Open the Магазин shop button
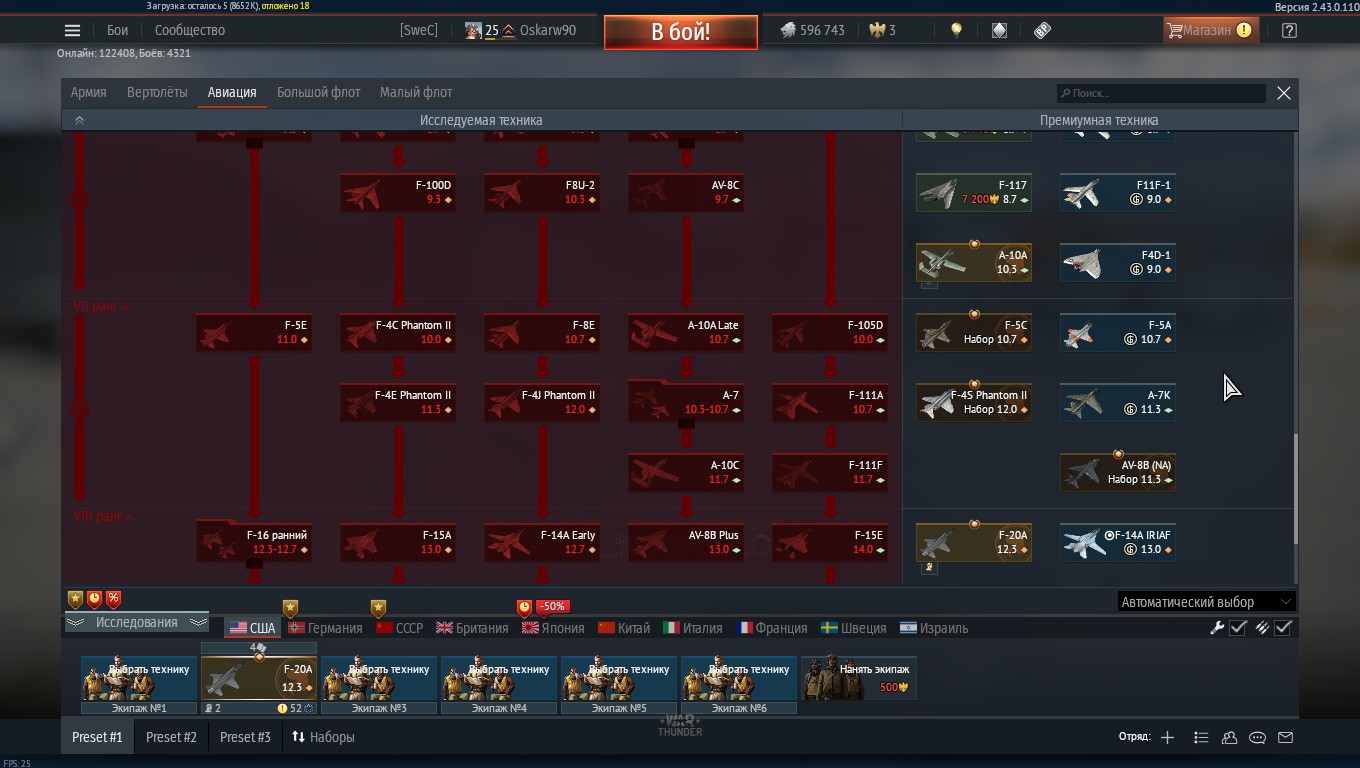Viewport: 1360px width, 768px height. click(1209, 30)
